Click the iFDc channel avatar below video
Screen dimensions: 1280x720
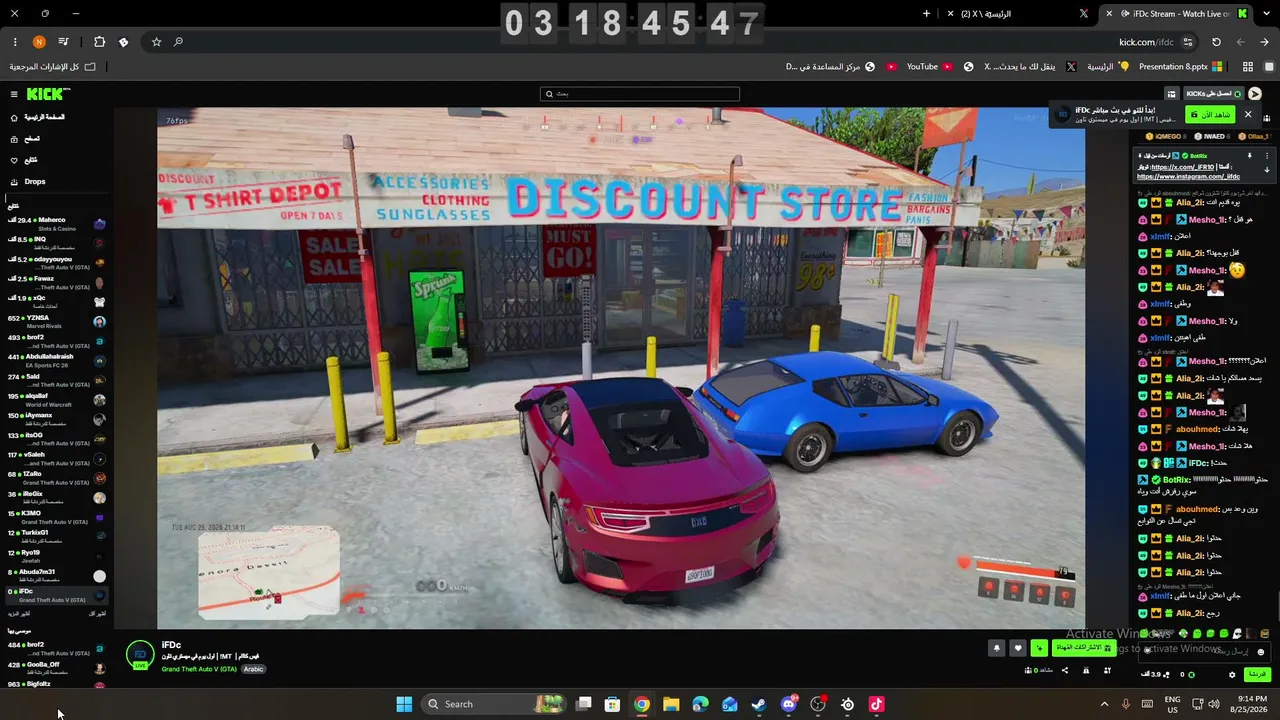pyautogui.click(x=140, y=656)
